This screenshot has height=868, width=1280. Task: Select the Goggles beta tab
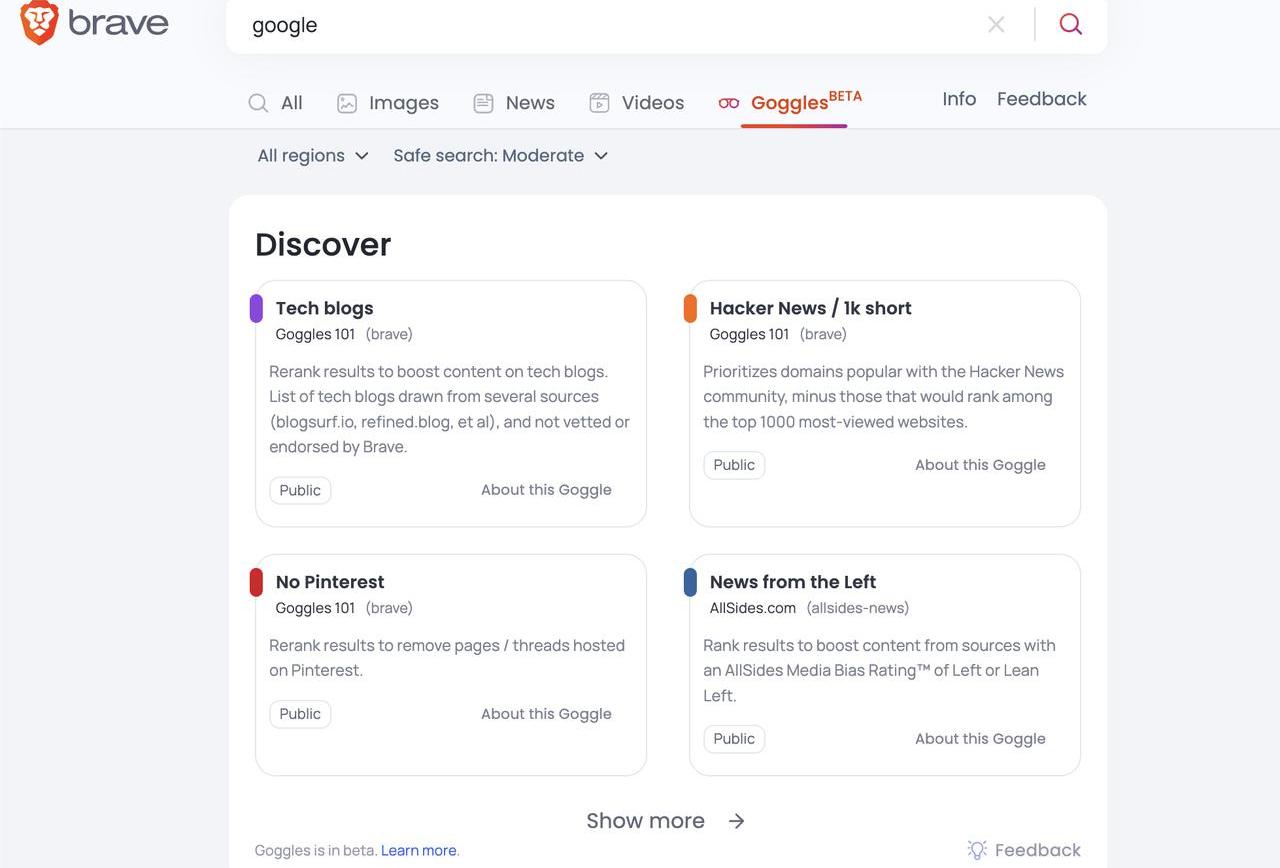click(x=792, y=102)
